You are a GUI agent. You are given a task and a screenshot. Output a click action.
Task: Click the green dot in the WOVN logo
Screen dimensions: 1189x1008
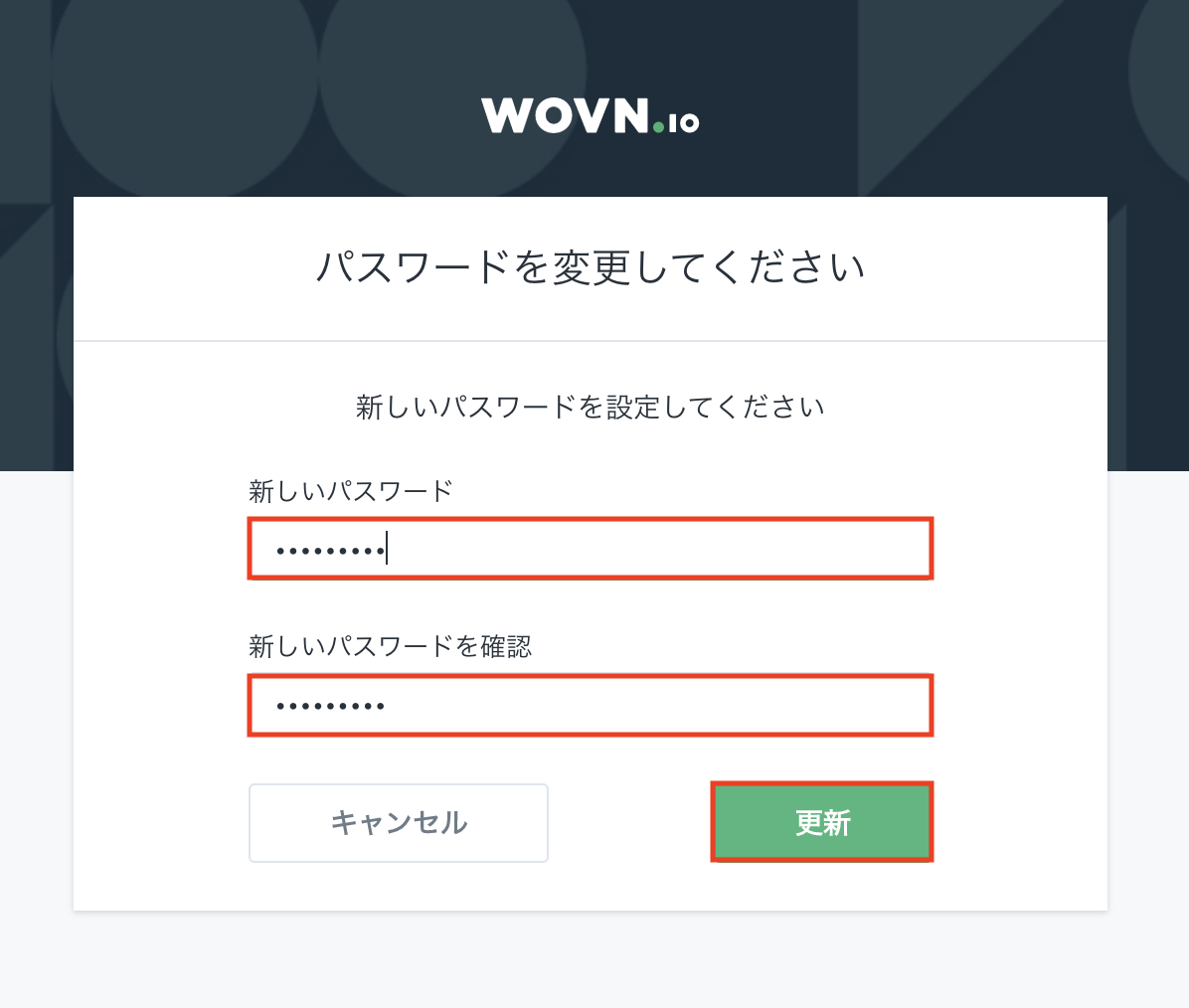(658, 126)
